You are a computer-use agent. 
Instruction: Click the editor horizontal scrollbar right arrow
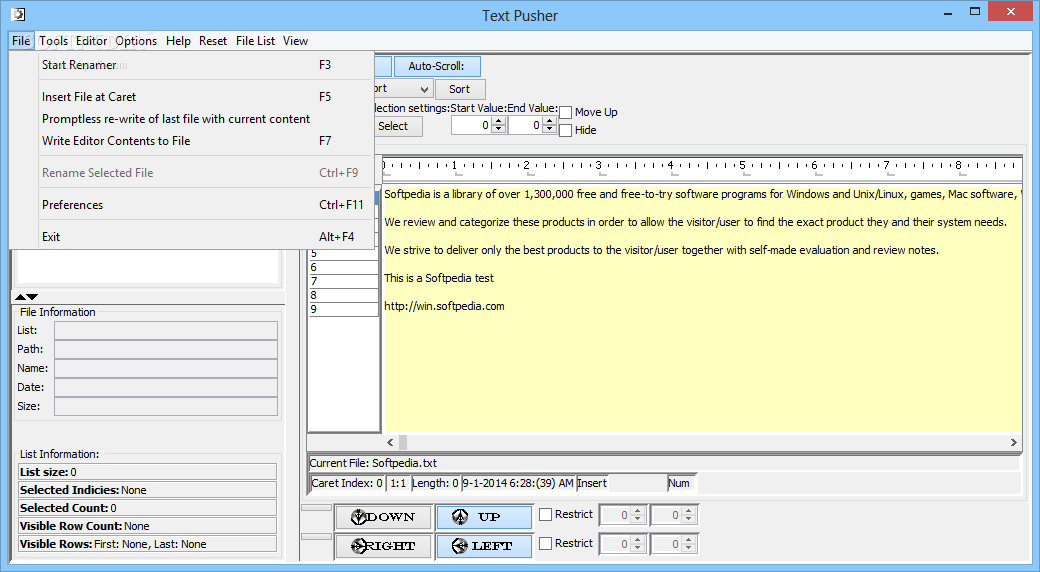click(1013, 442)
